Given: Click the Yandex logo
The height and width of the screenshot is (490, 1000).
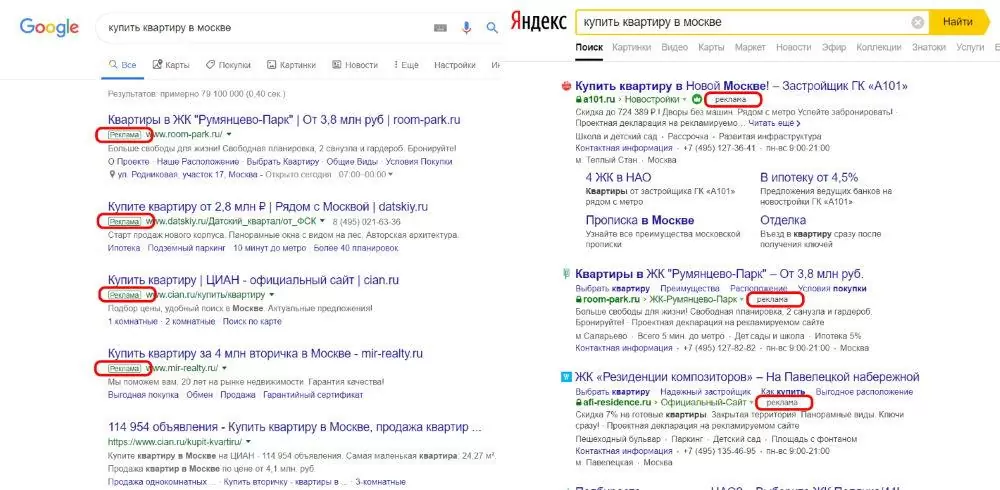Looking at the screenshot, I should tap(538, 22).
